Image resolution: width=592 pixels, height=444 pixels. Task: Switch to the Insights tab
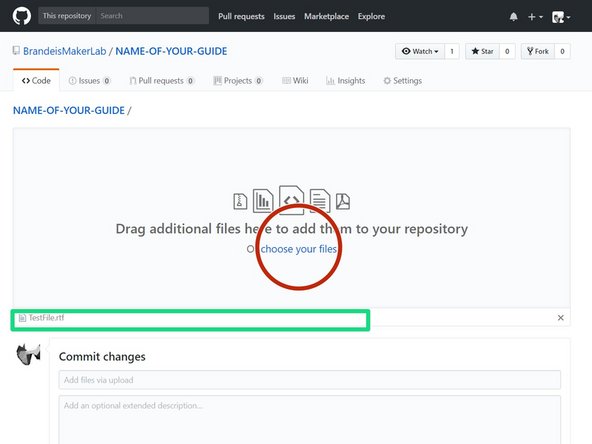tap(345, 80)
